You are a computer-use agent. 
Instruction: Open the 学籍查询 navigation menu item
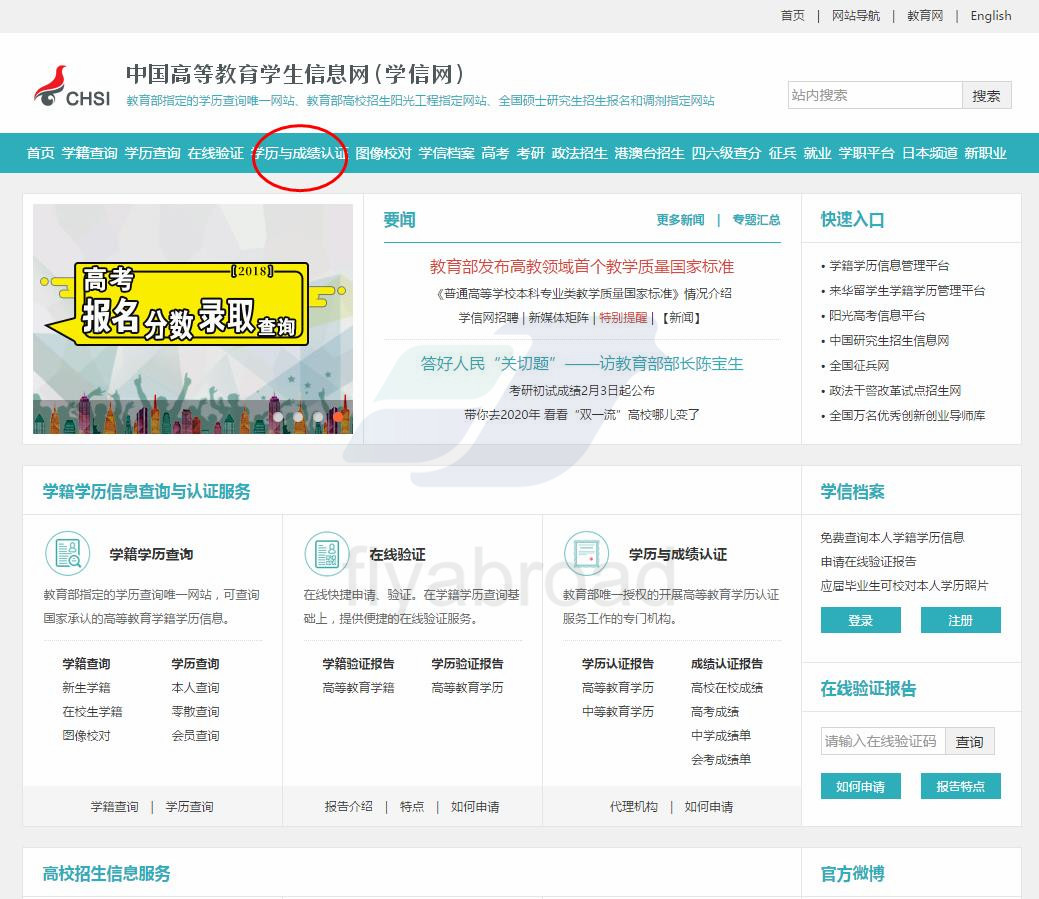coord(89,153)
